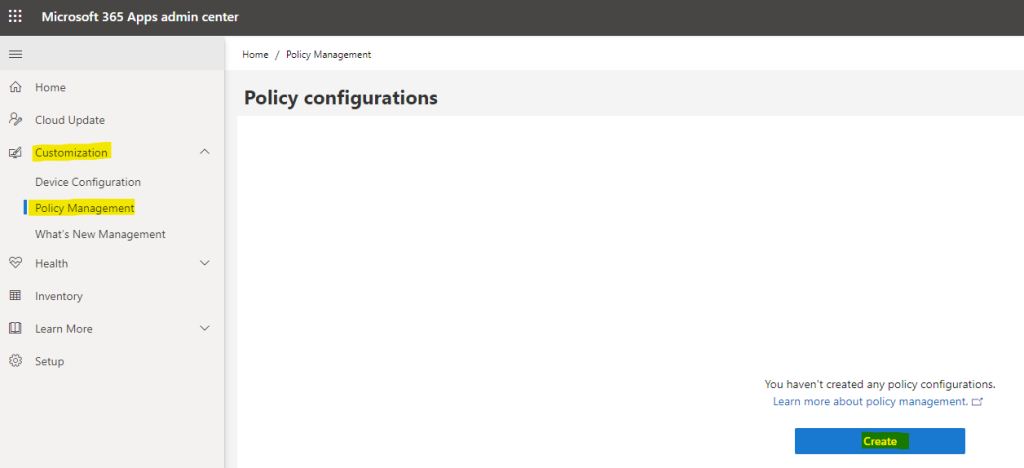
Task: Open the app launcher waffle icon
Action: tap(15, 16)
